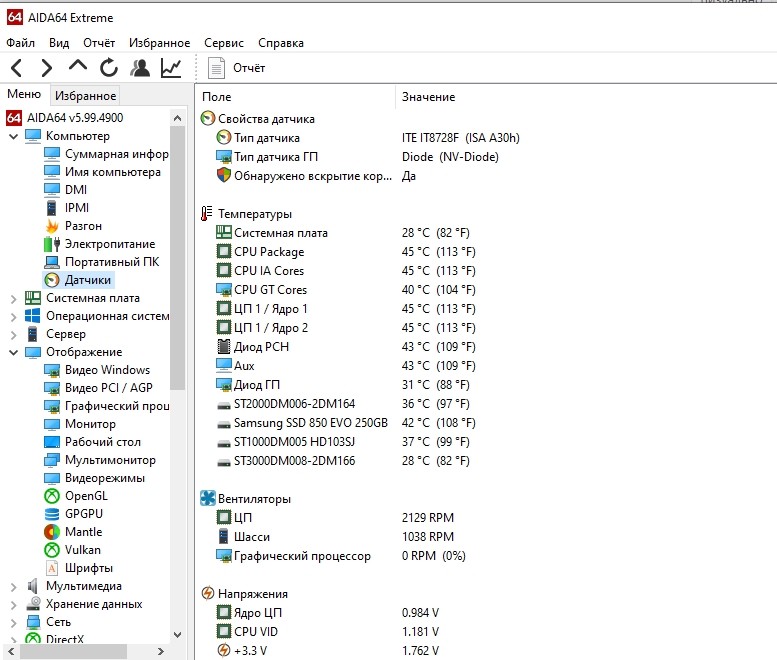Expand the Хранение данных tree node
Image resolution: width=777 pixels, height=660 pixels.
(x=13, y=604)
